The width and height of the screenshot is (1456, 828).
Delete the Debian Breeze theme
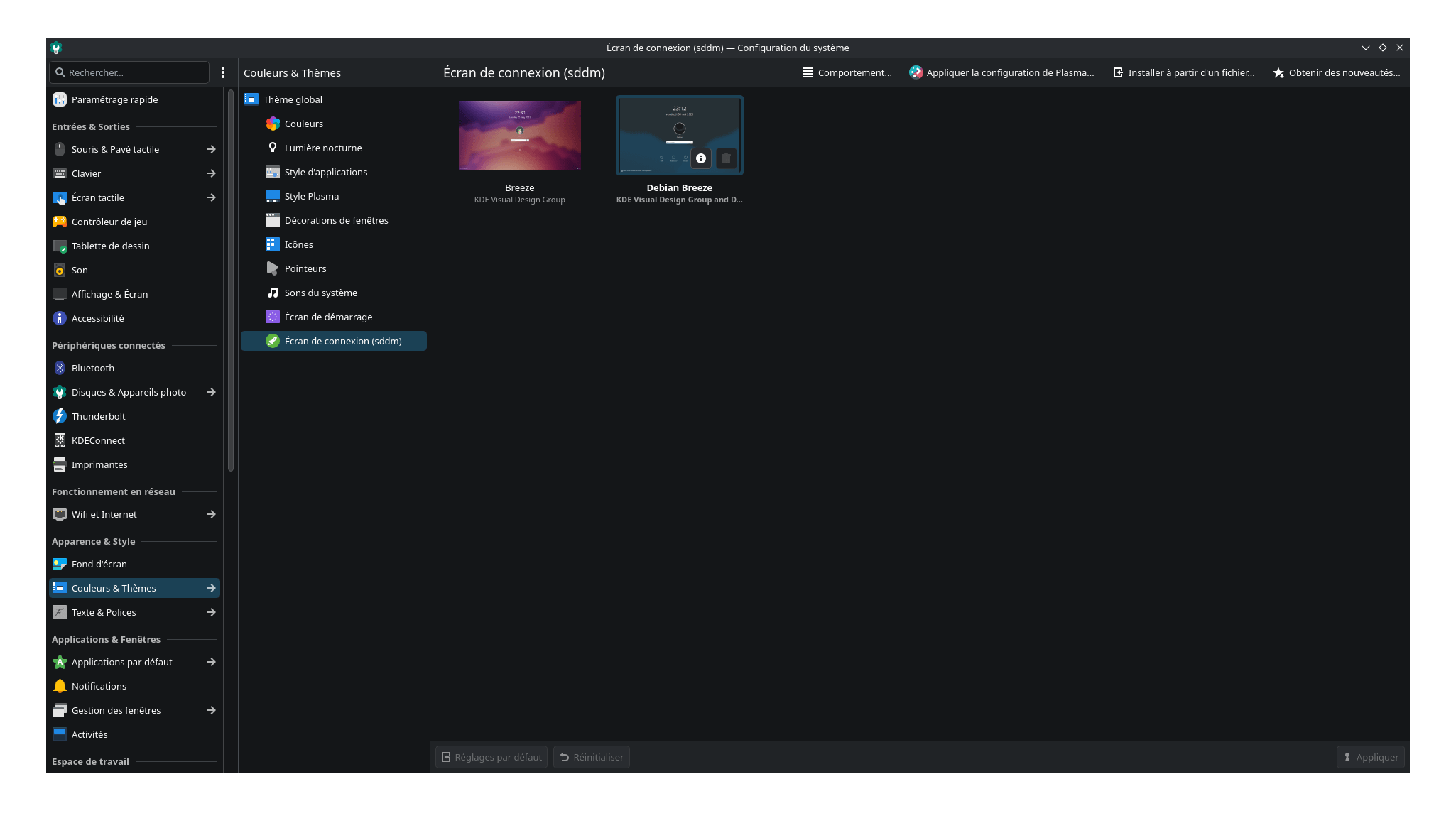point(726,158)
